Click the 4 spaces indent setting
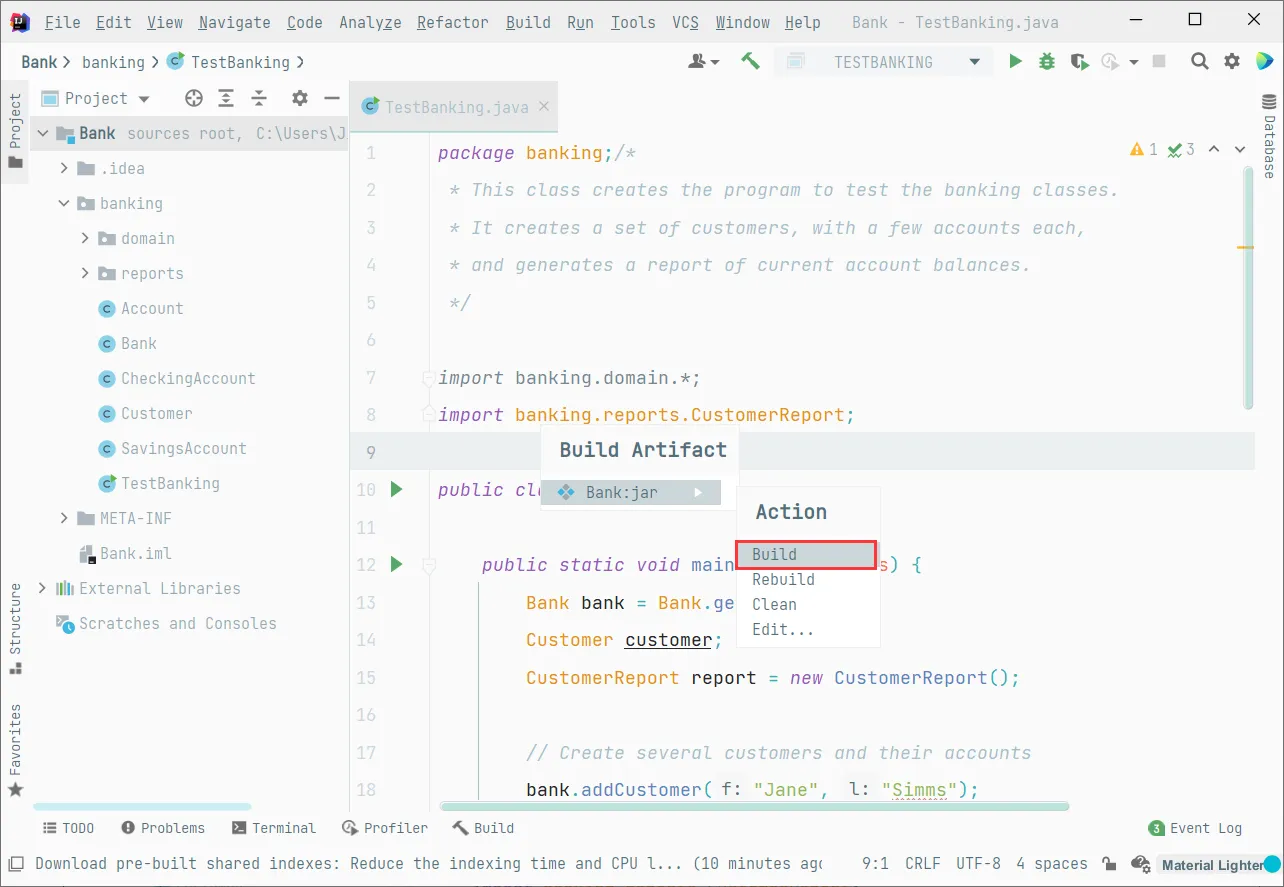Screen dimensions: 1284x887 coord(1051,863)
